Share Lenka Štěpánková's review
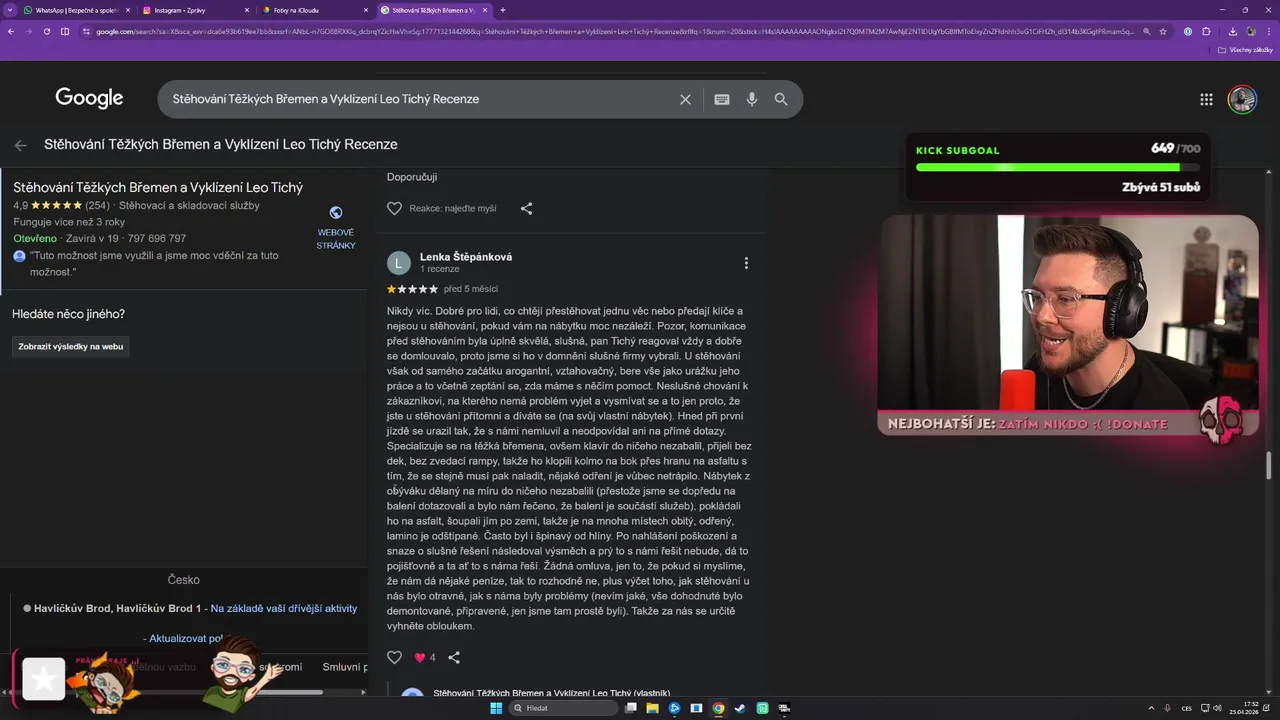The image size is (1280, 720). point(454,657)
